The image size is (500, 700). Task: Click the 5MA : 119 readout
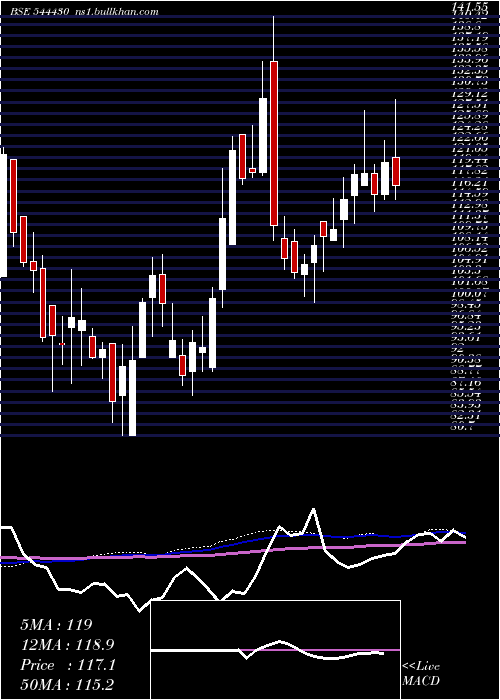(x=56, y=624)
